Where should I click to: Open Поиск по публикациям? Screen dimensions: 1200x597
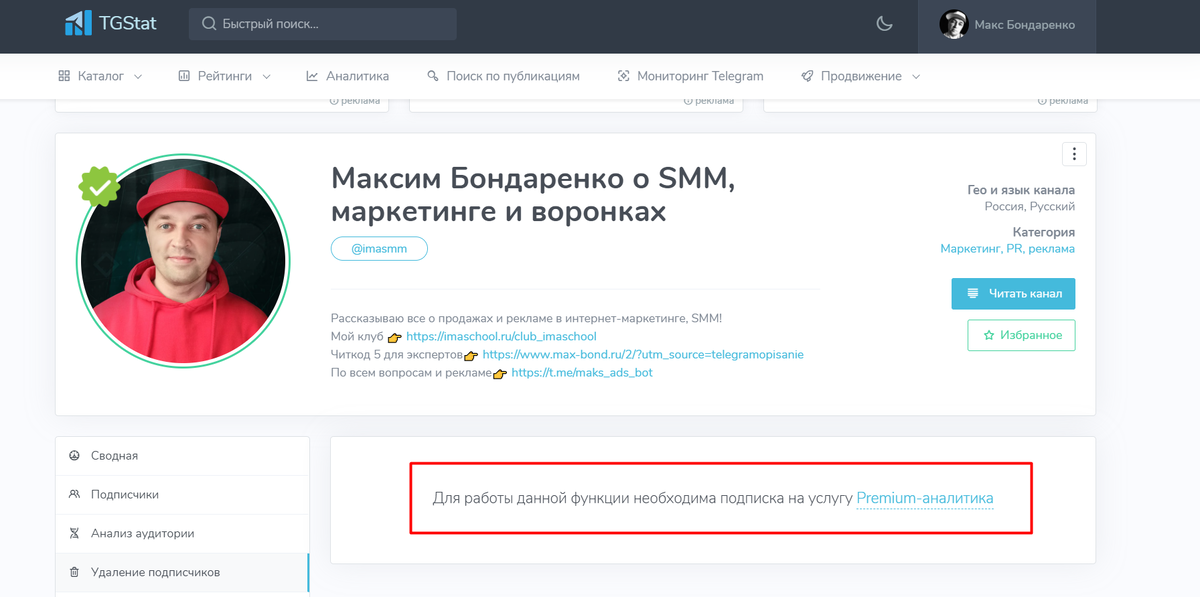503,76
